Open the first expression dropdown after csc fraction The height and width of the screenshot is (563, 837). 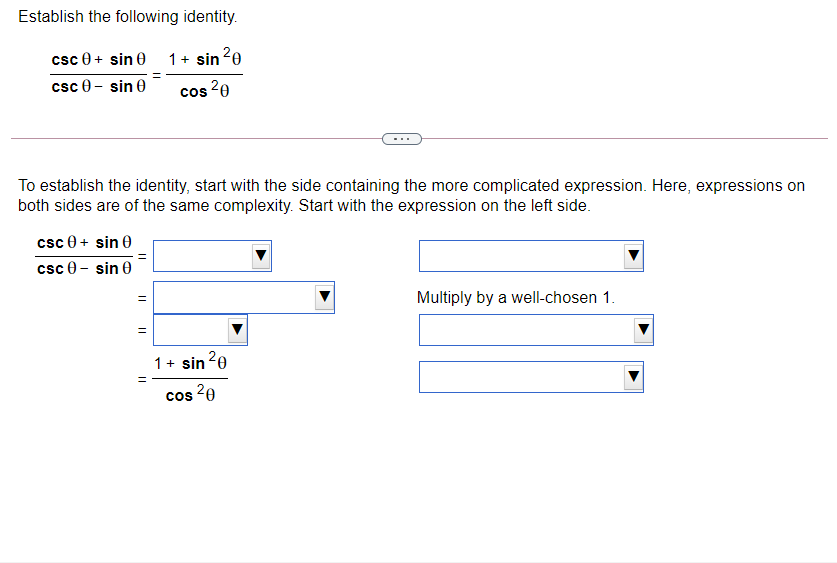212,256
